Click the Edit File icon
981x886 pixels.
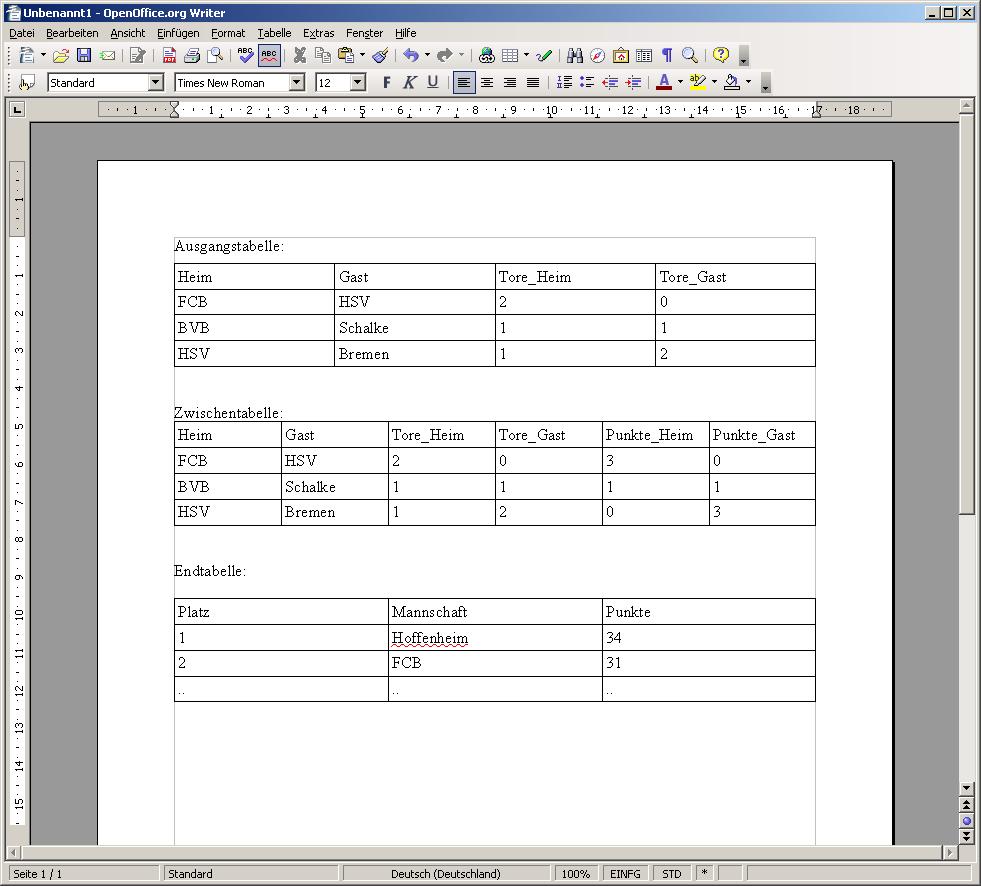137,56
